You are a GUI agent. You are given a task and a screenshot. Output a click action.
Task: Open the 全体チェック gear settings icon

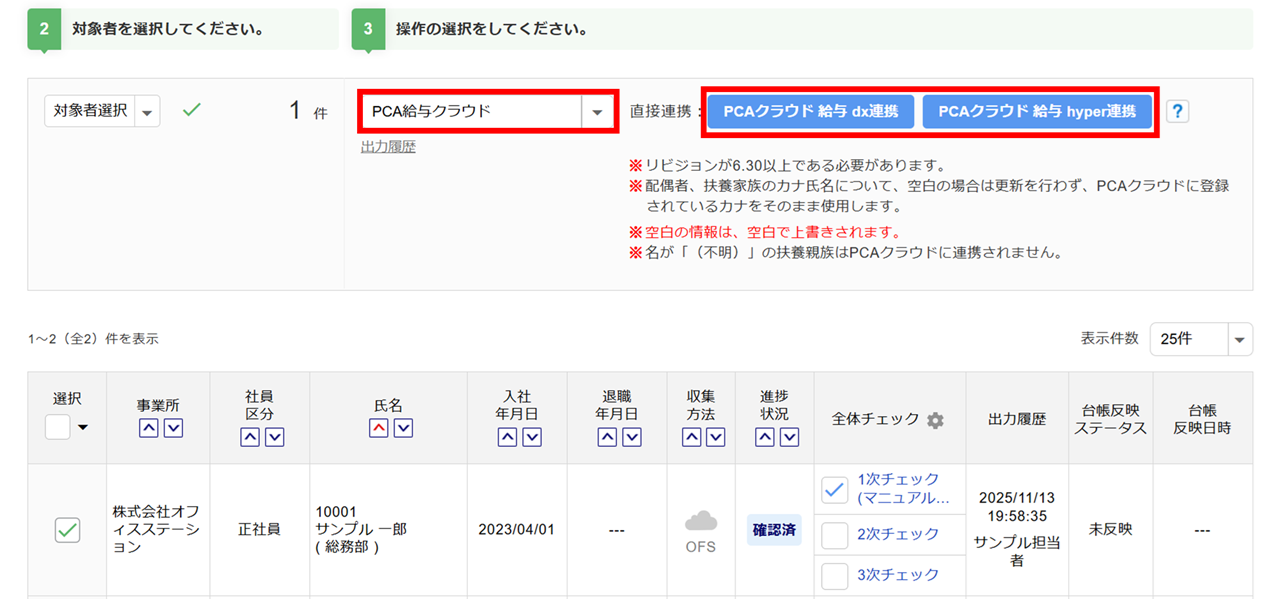[935, 420]
